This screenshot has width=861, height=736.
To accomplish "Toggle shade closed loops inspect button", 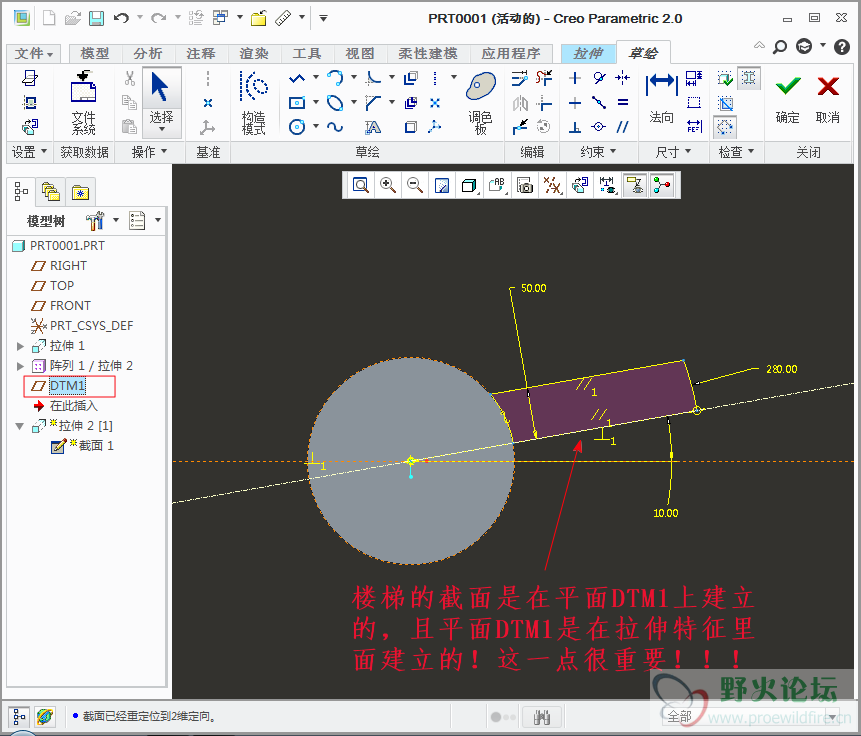I will click(748, 78).
